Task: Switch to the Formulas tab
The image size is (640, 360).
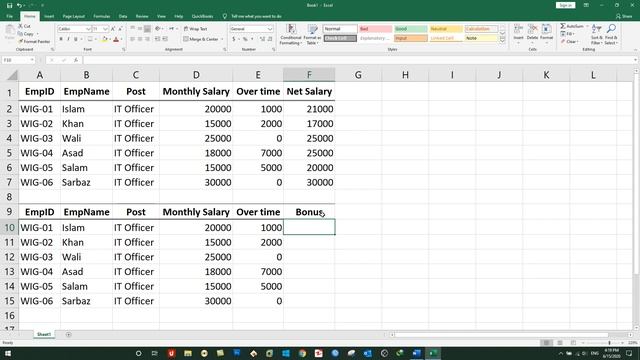Action: point(102,16)
